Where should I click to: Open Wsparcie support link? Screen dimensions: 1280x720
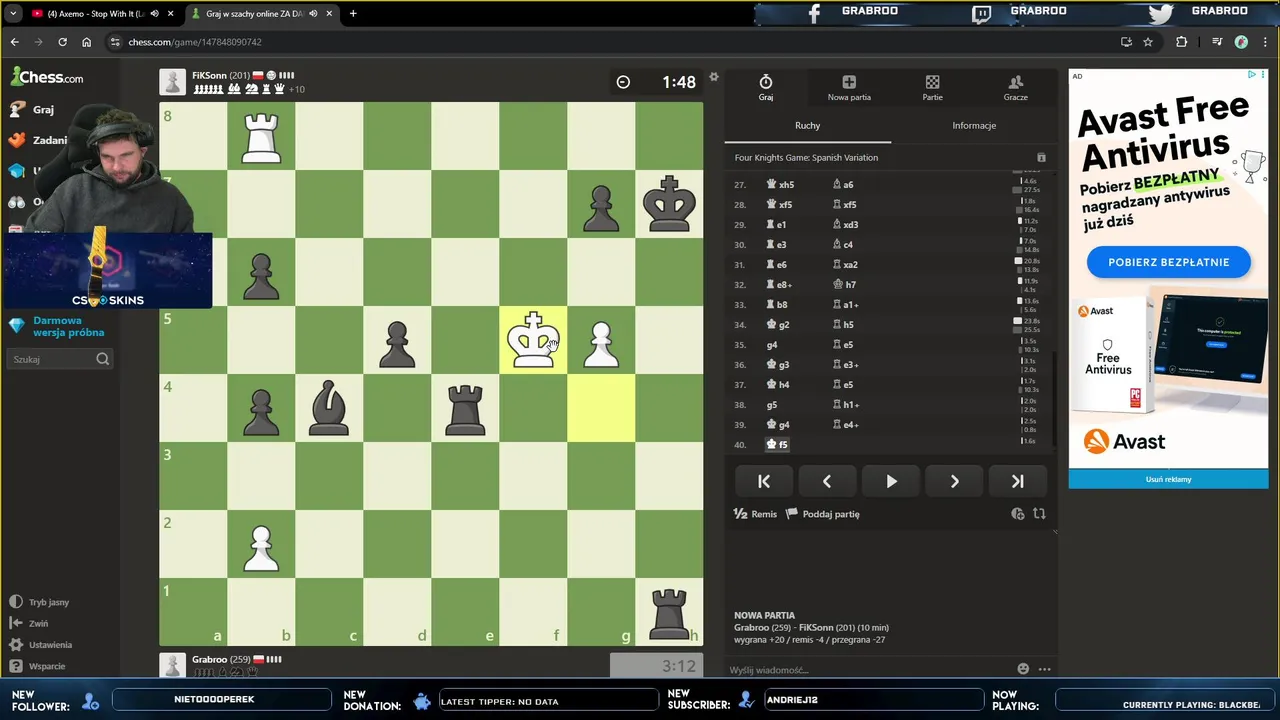click(x=37, y=666)
